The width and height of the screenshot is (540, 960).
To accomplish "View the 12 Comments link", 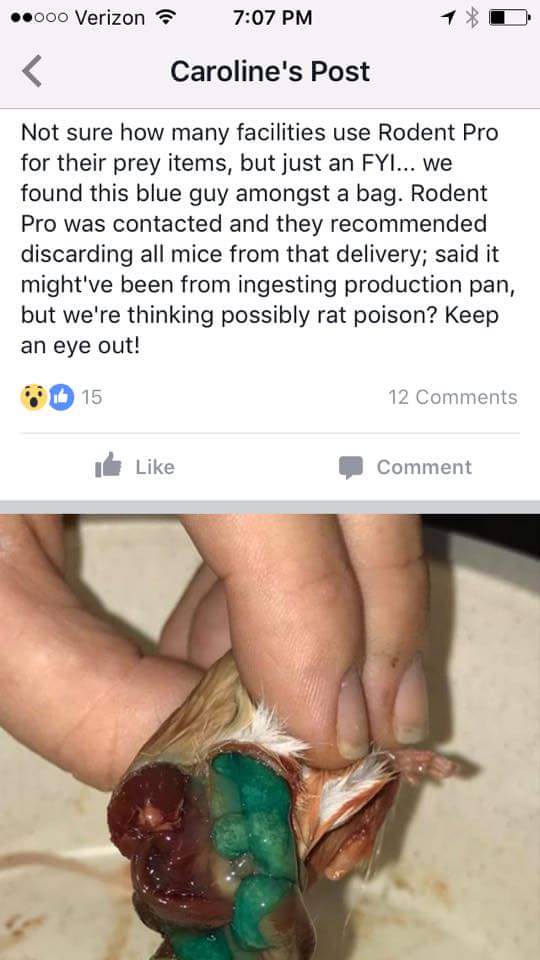I will coord(453,397).
